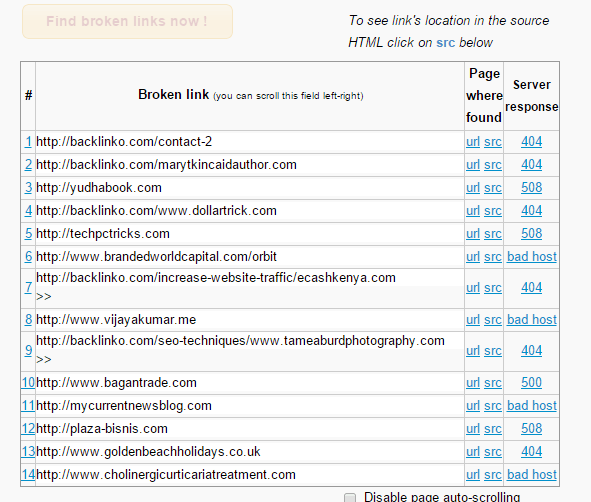Open 508 response for techpctricks.com
This screenshot has height=502, width=591.
[x=531, y=234]
